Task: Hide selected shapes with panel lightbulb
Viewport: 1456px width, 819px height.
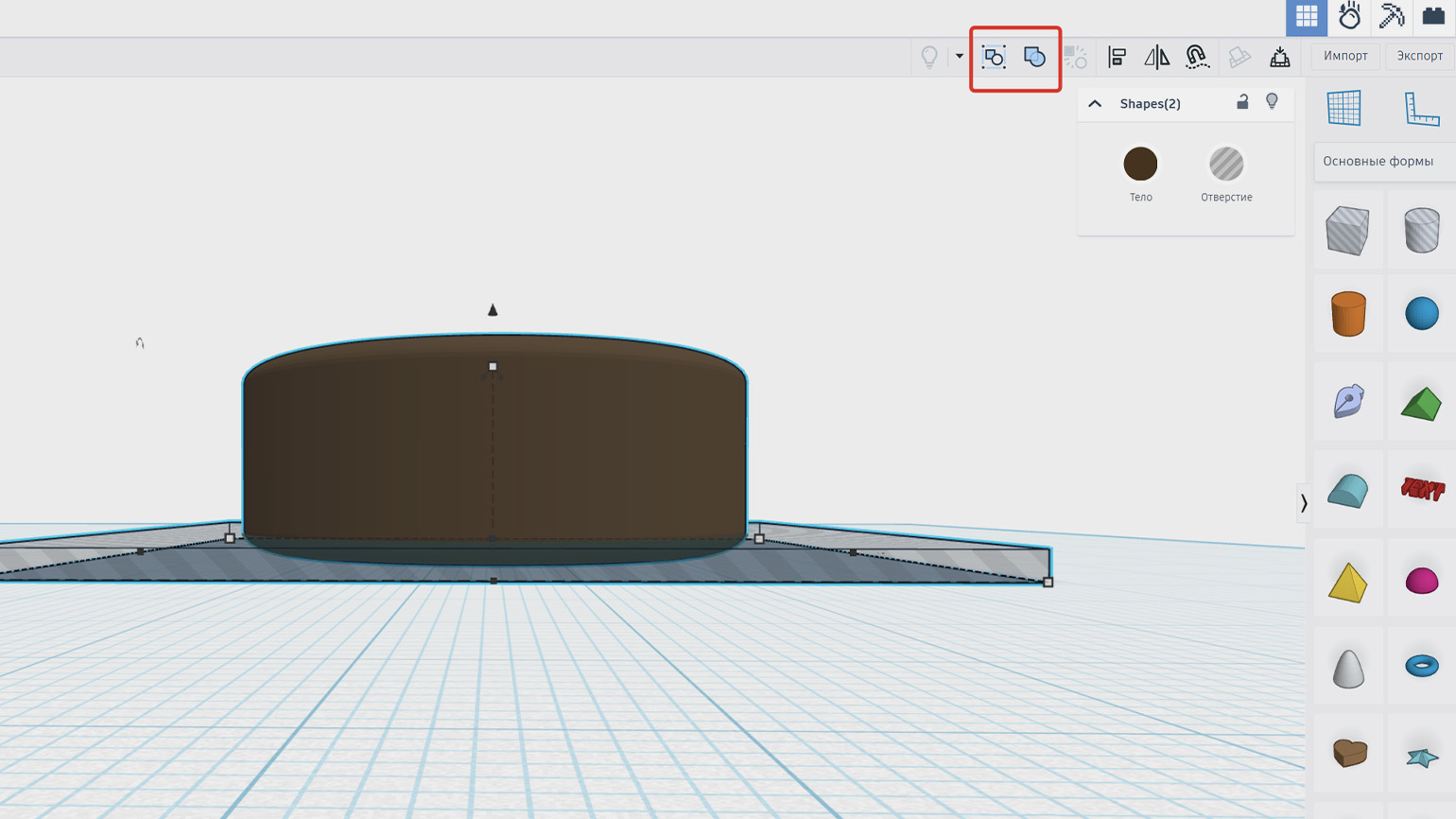Action: (x=1272, y=102)
